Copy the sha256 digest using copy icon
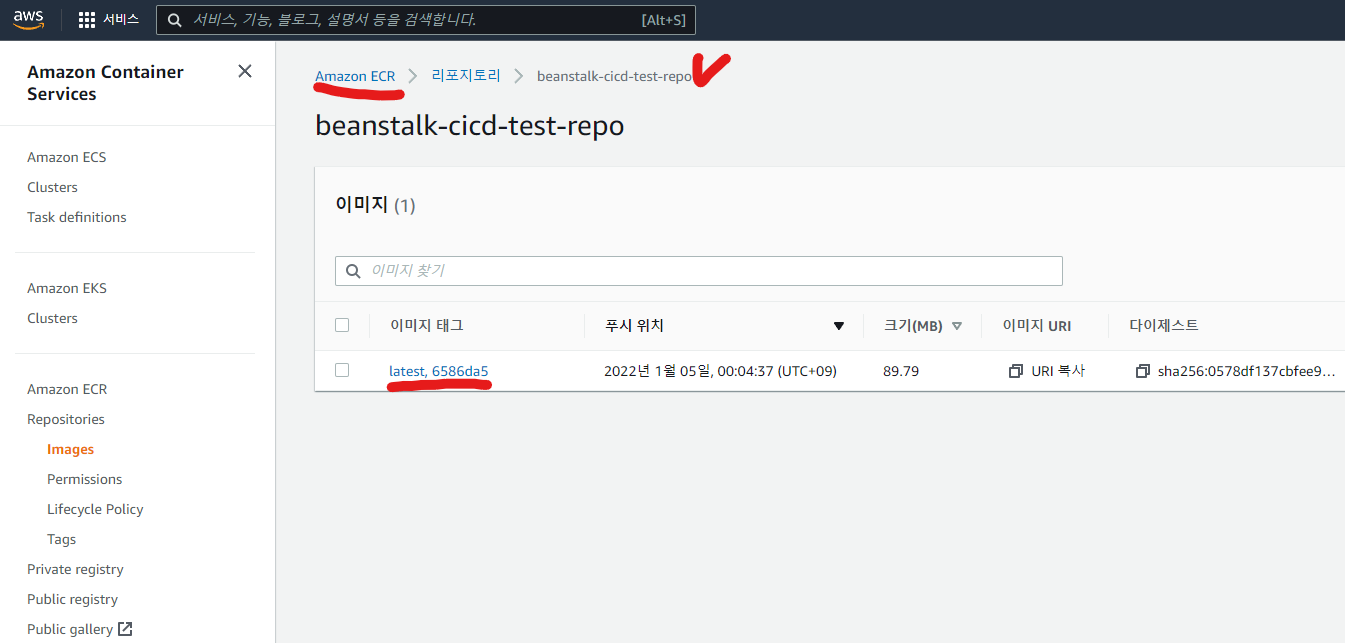 [1143, 371]
